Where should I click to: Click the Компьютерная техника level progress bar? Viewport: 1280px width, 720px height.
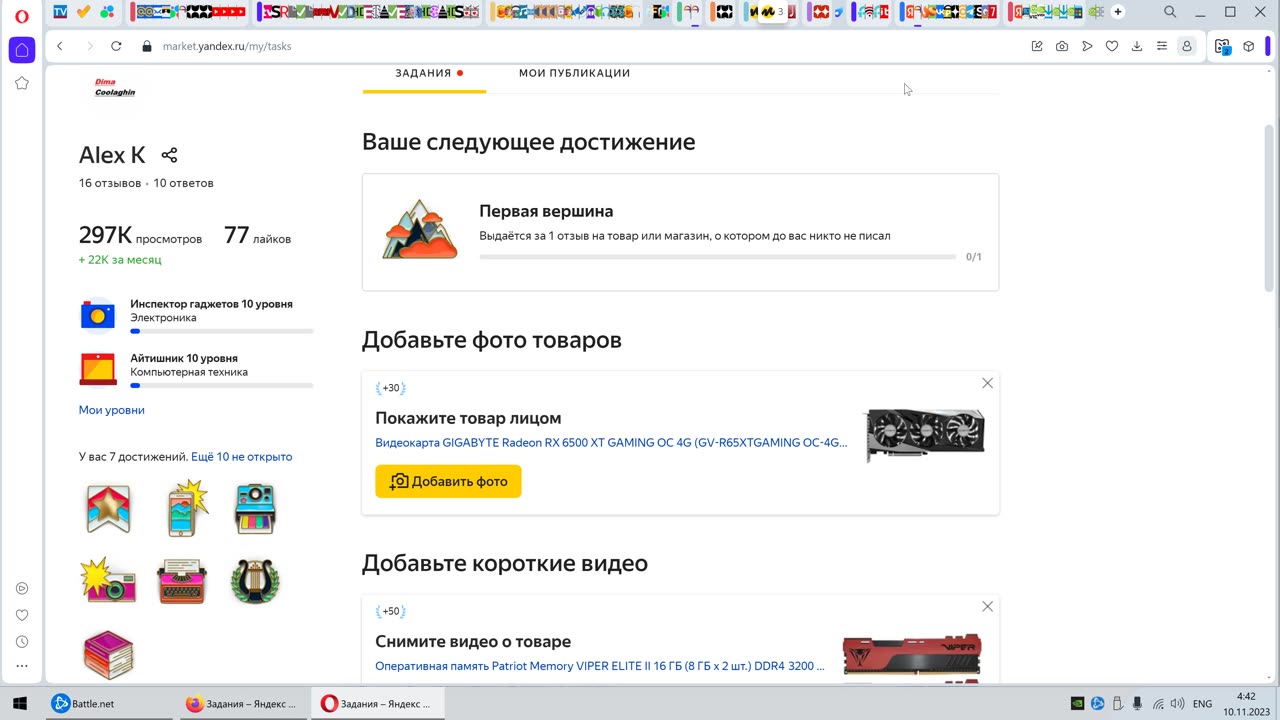coord(221,385)
